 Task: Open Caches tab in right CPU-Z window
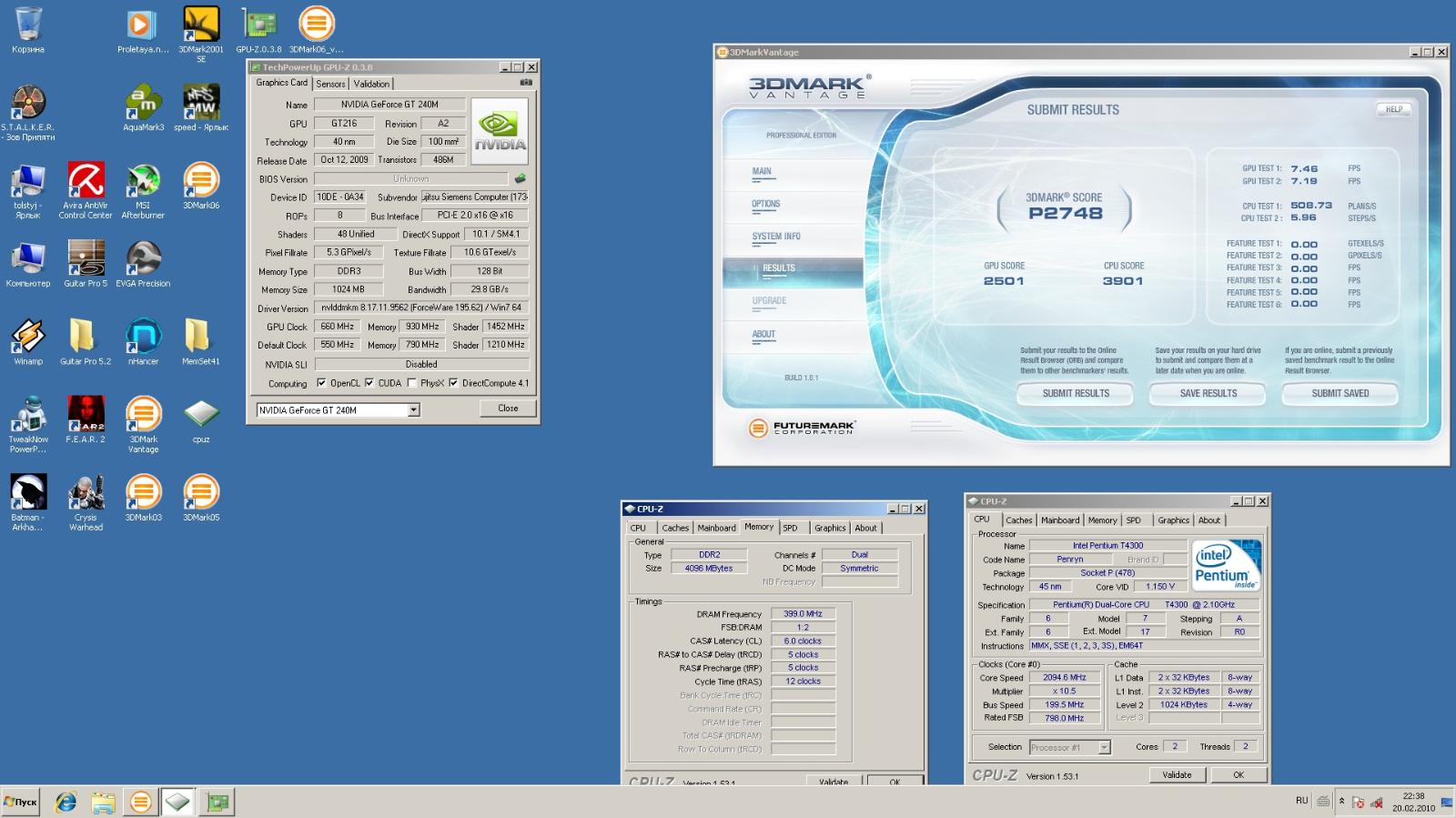tap(1018, 520)
